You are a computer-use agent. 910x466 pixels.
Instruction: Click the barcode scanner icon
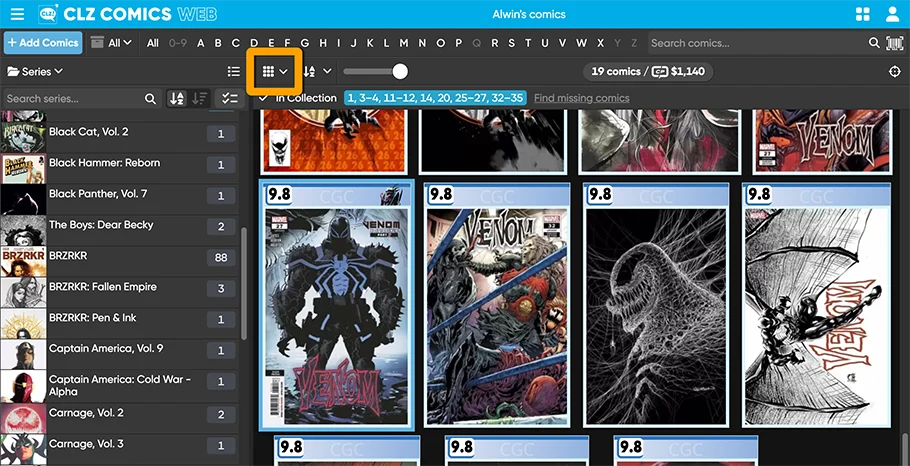pyautogui.click(x=894, y=43)
